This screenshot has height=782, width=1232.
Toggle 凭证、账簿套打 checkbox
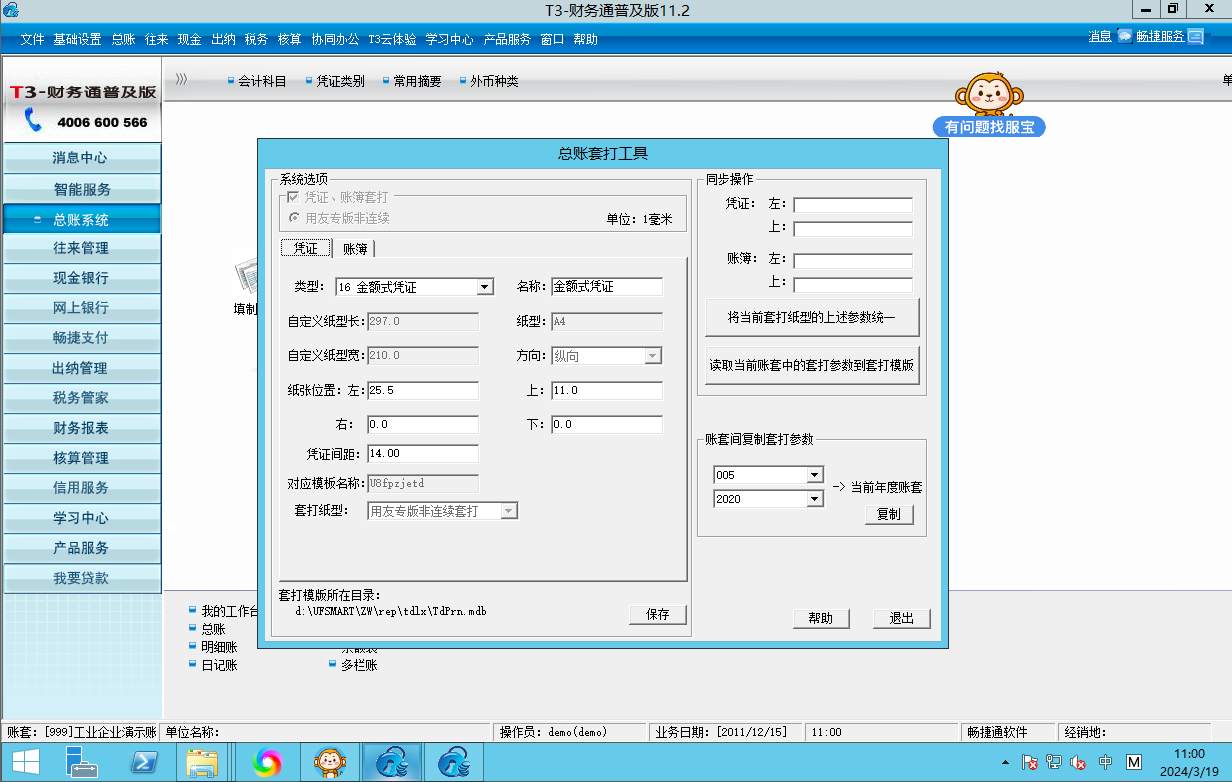(x=293, y=198)
